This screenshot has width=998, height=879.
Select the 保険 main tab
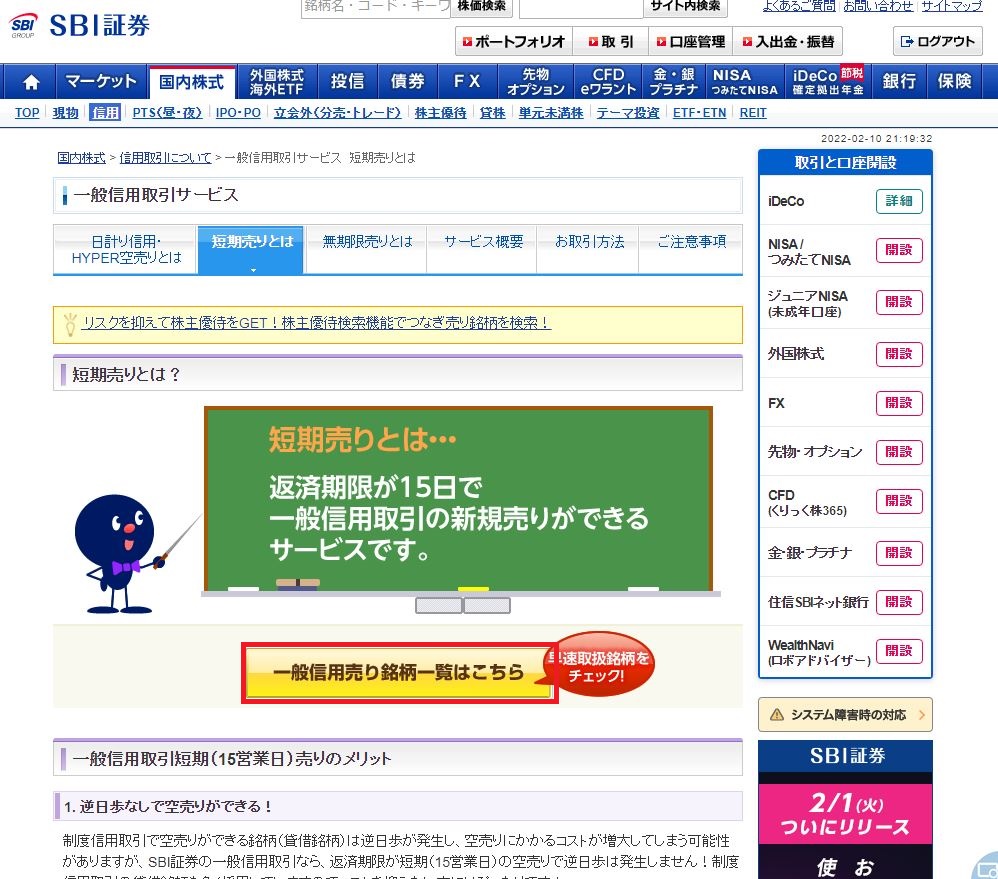954,81
